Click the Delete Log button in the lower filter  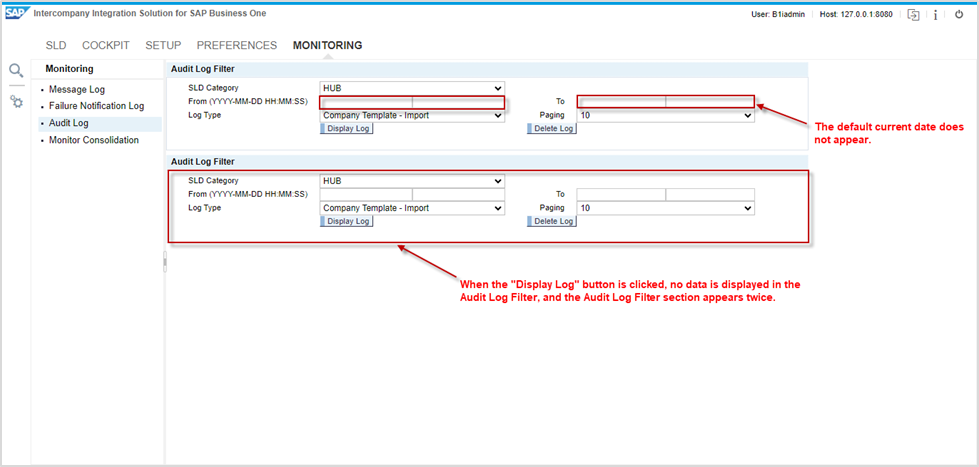click(x=552, y=221)
